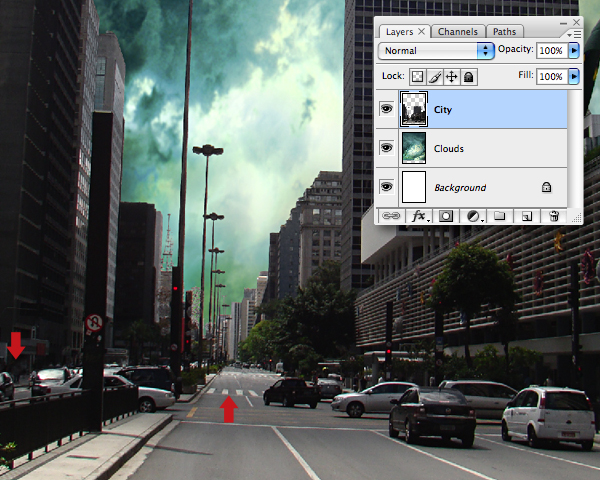Hide the Clouds layer
Viewport: 600px width, 480px height.
(386, 148)
